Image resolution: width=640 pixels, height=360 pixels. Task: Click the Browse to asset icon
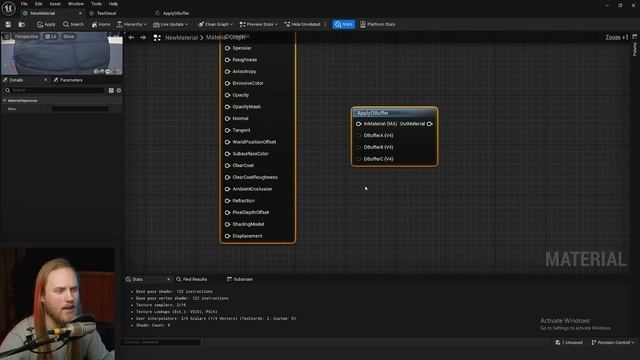coord(22,24)
